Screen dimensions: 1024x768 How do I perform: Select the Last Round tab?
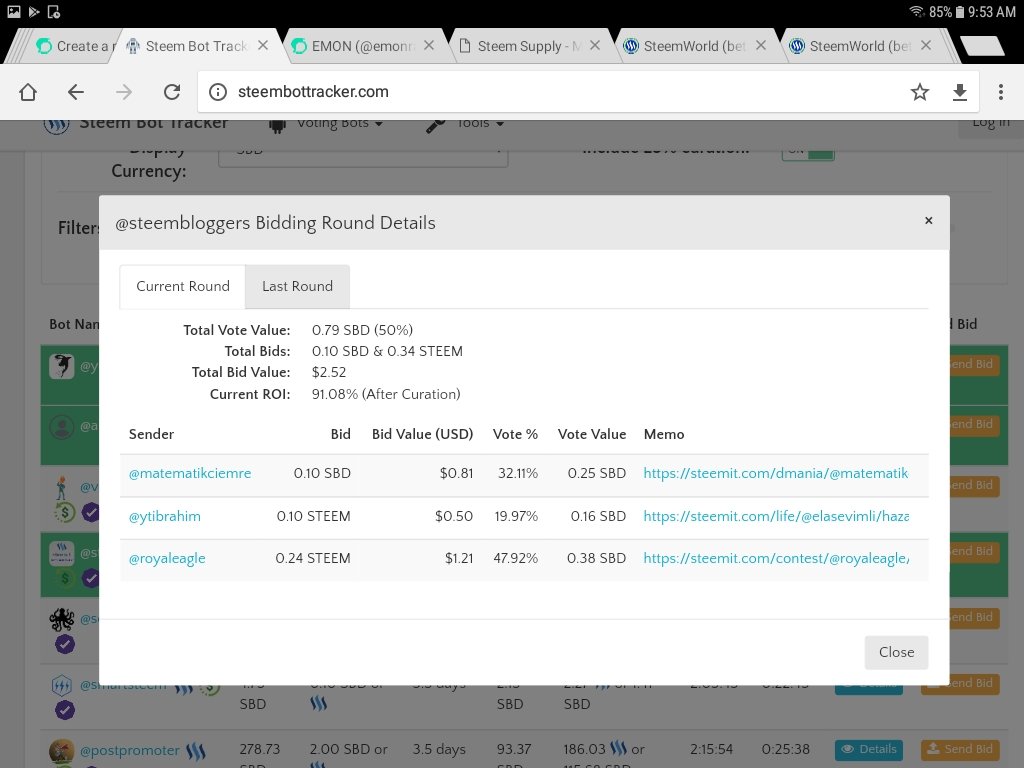(297, 286)
